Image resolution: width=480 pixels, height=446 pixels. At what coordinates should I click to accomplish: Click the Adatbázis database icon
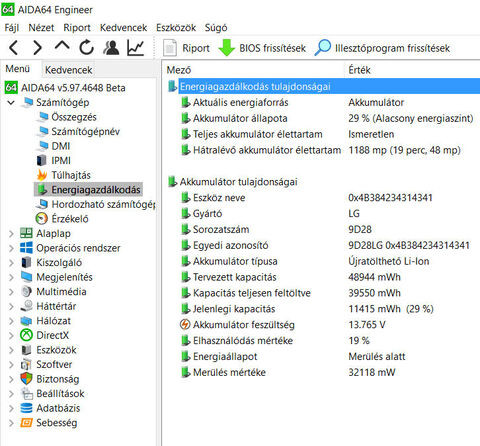[26, 408]
